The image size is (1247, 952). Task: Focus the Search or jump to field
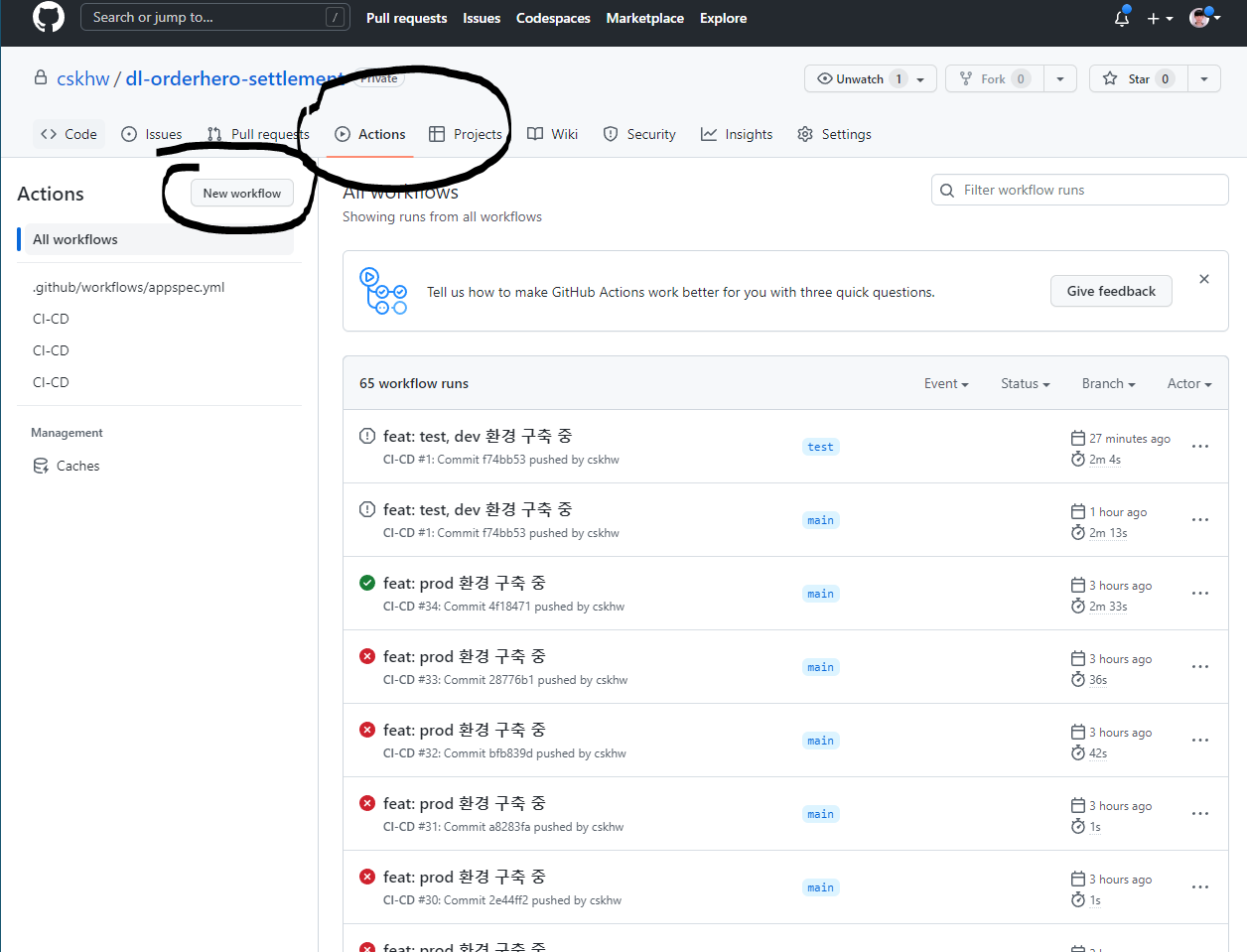click(215, 17)
